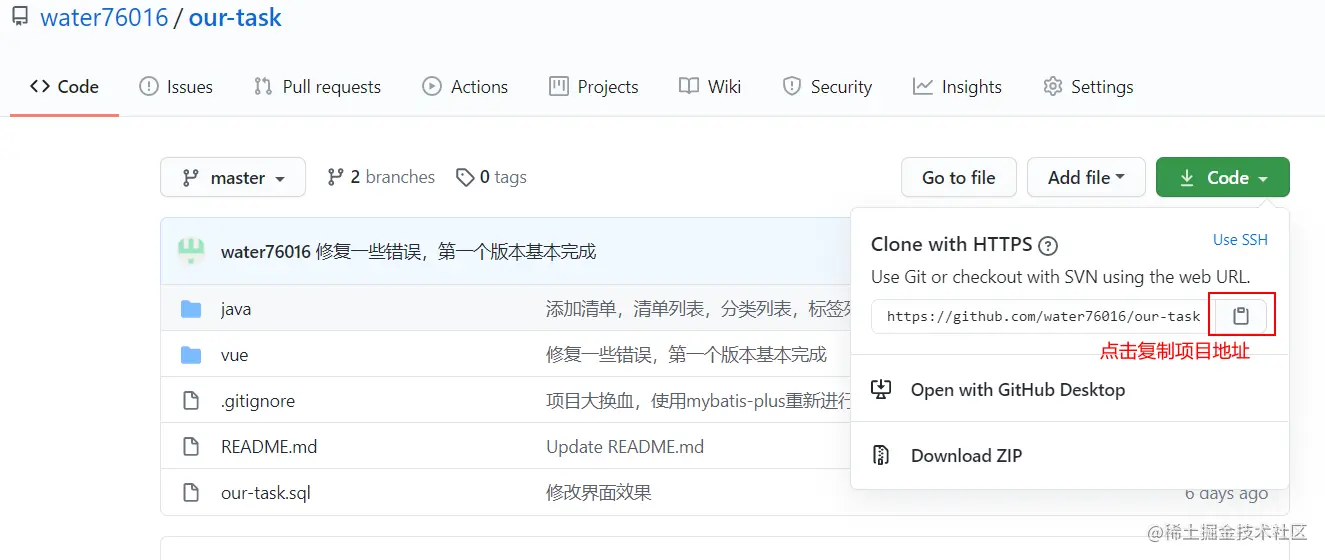Open the java folder
Screen dimensions: 1325x560
[x=236, y=309]
